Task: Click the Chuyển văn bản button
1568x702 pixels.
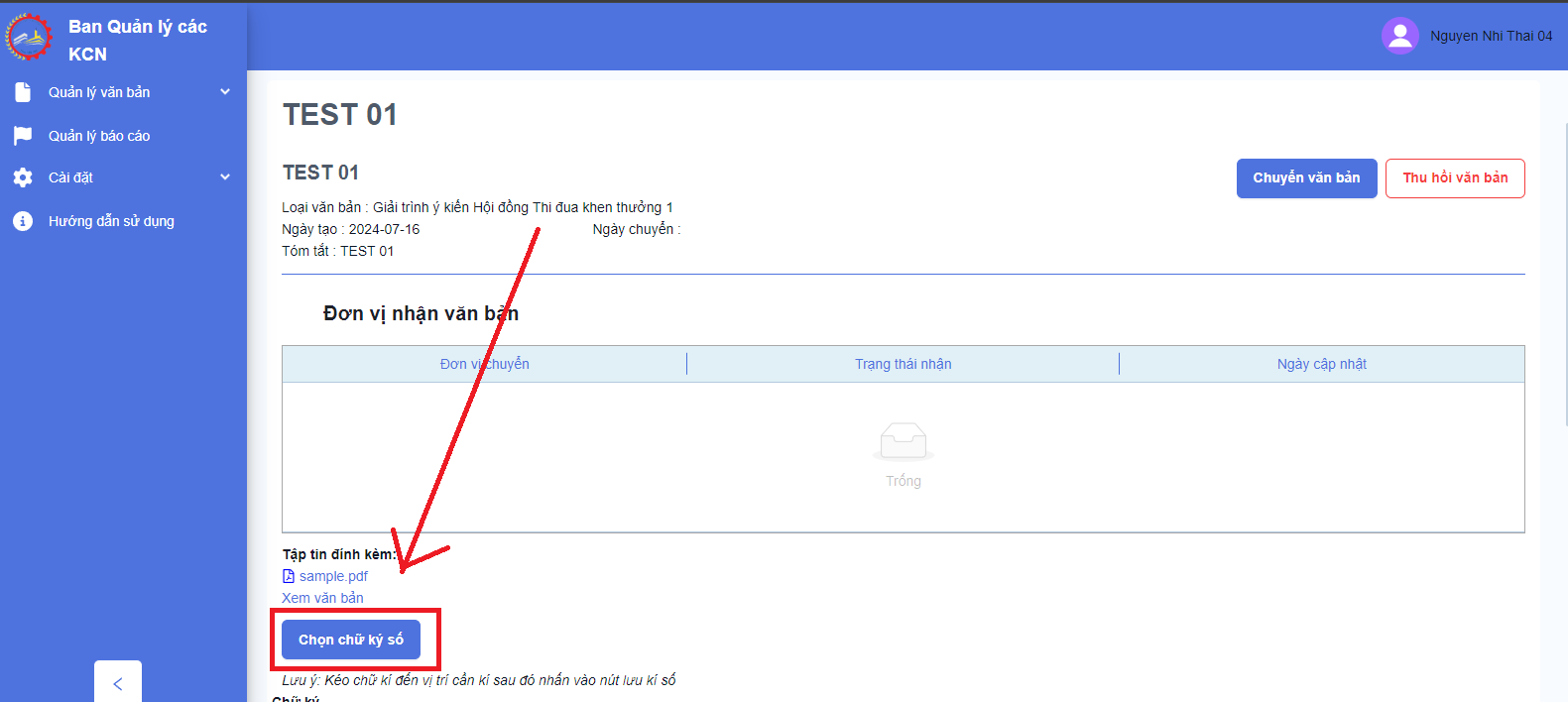Action: tap(1306, 178)
